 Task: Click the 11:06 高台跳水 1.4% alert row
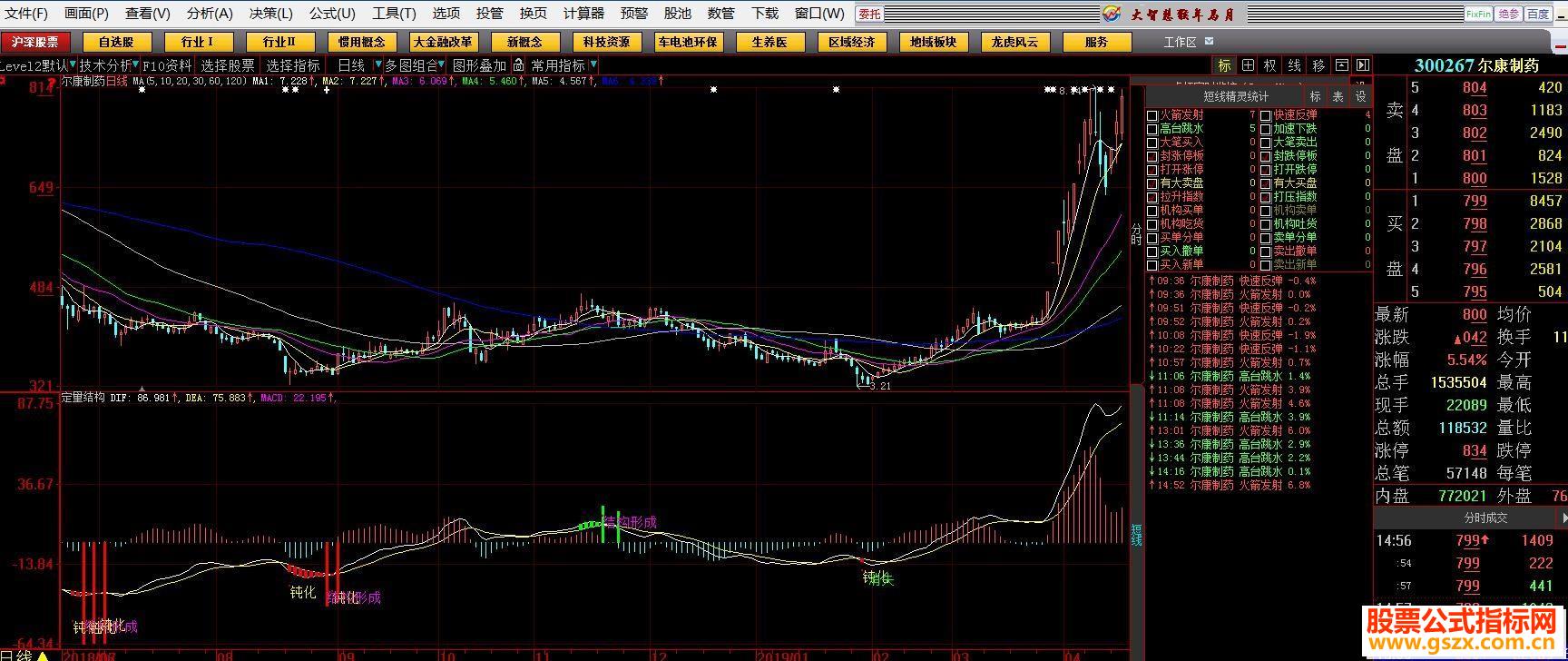(1230, 376)
